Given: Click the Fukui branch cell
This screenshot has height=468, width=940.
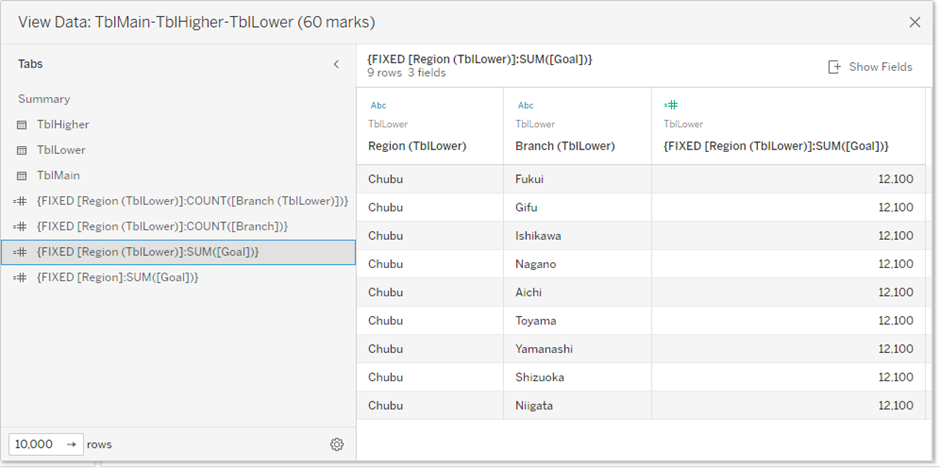Looking at the screenshot, I should pyautogui.click(x=577, y=179).
